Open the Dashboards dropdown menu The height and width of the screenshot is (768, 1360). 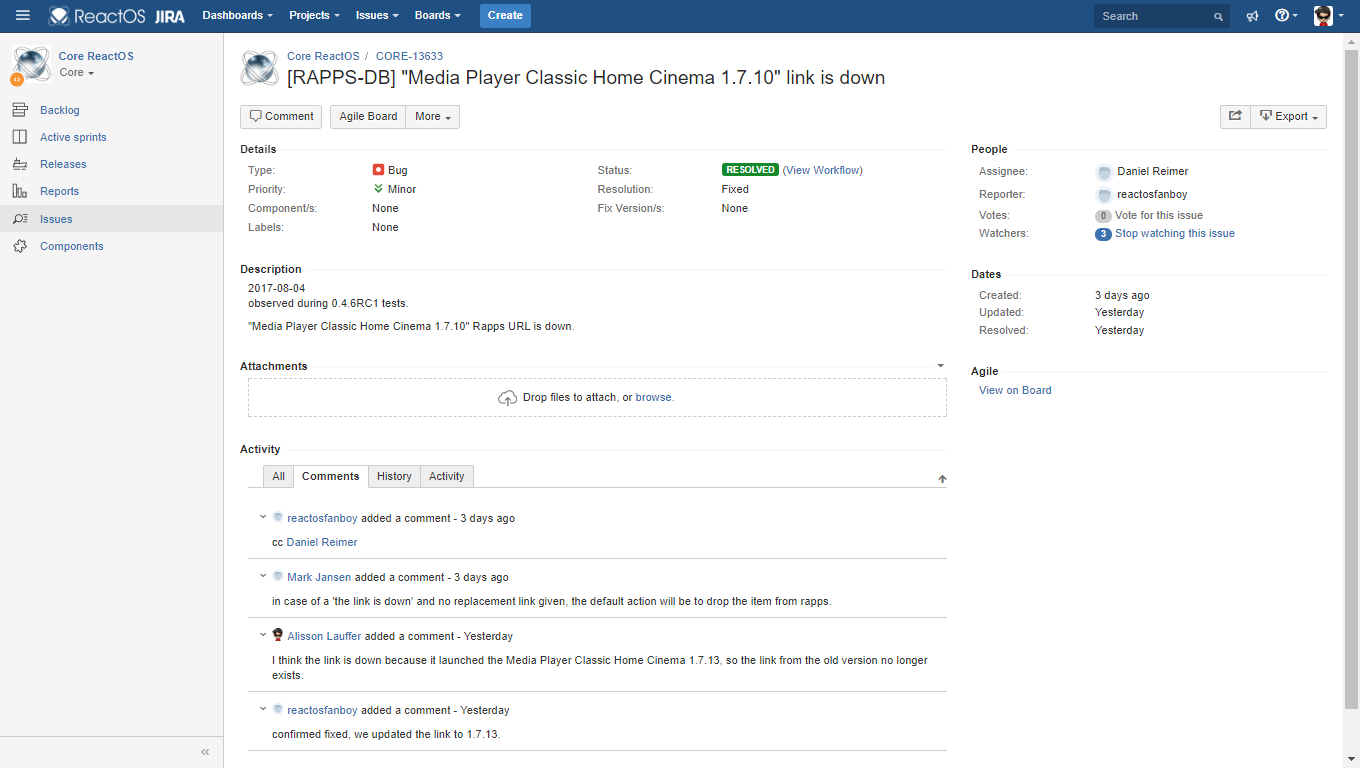click(238, 16)
